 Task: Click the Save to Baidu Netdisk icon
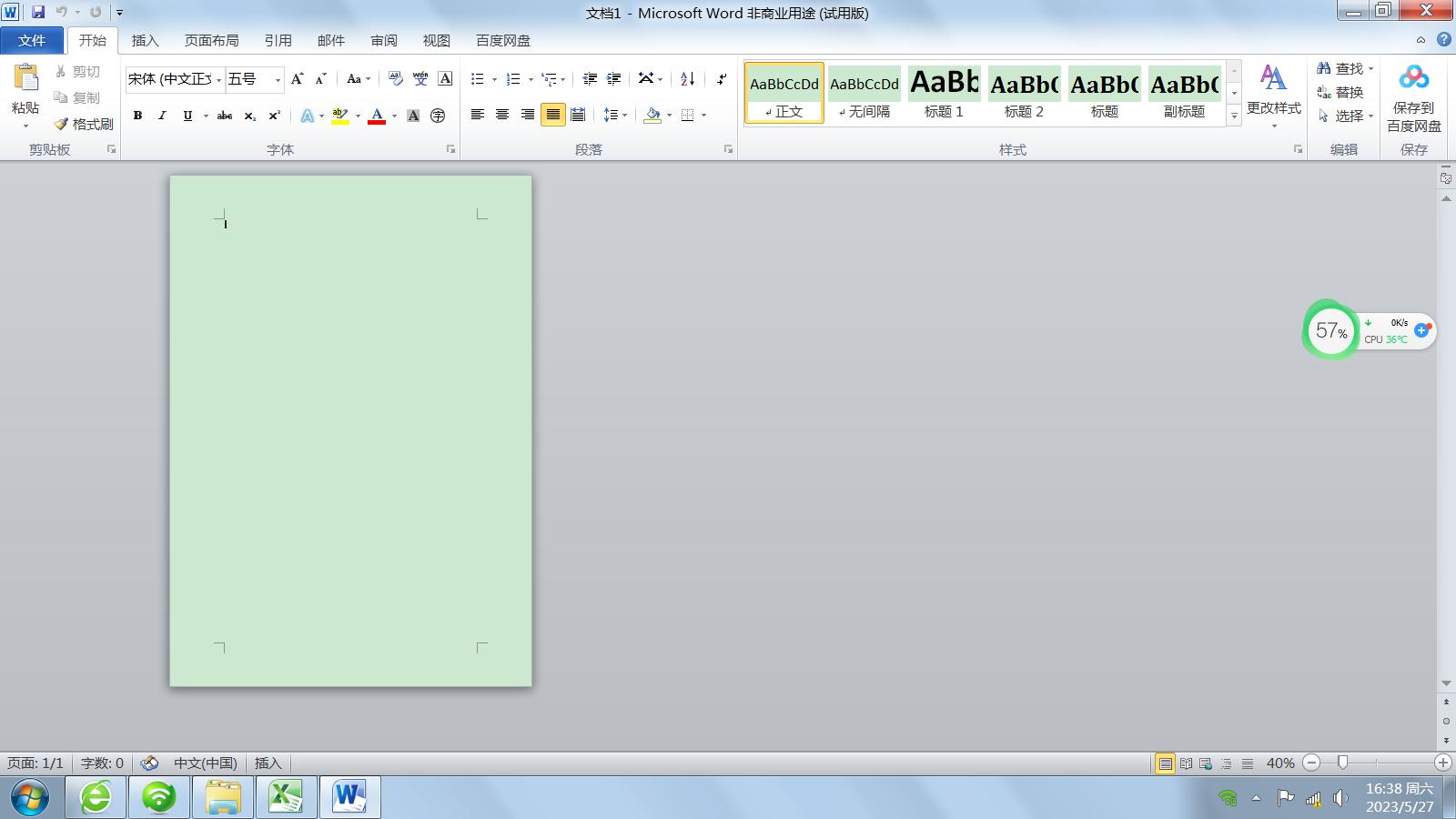point(1413,78)
